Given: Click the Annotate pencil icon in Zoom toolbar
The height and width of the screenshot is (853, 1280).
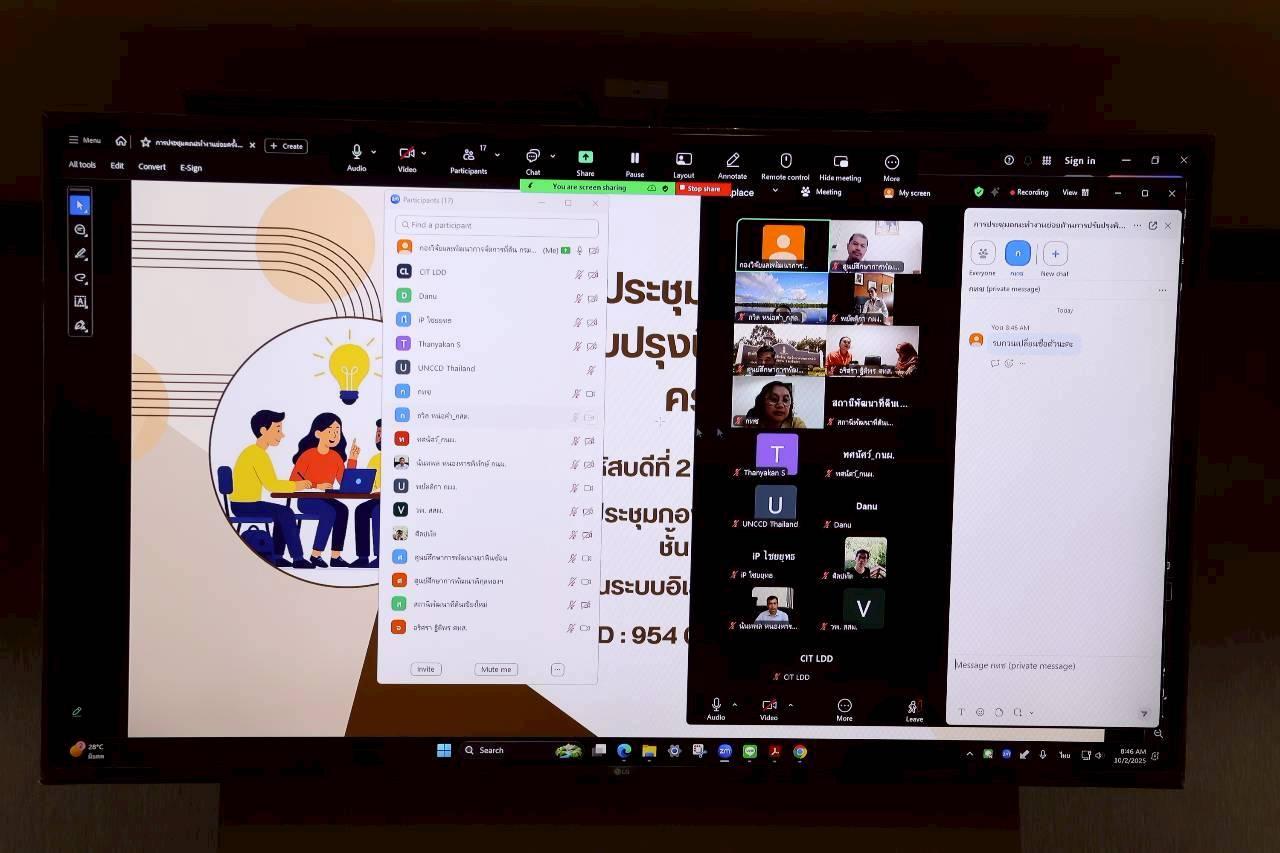Looking at the screenshot, I should (732, 161).
